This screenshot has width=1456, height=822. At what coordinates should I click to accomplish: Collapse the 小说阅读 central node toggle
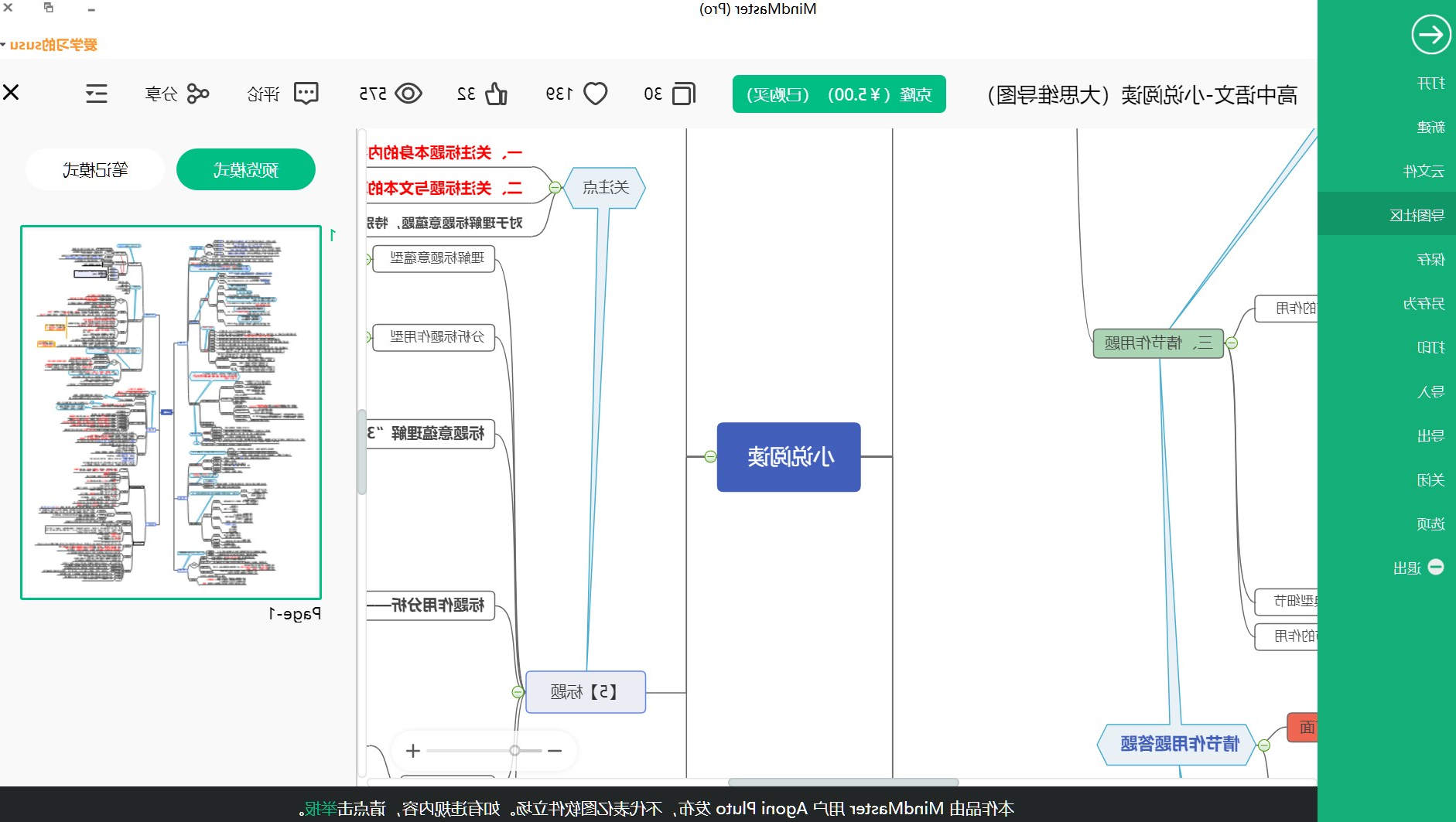point(710,457)
